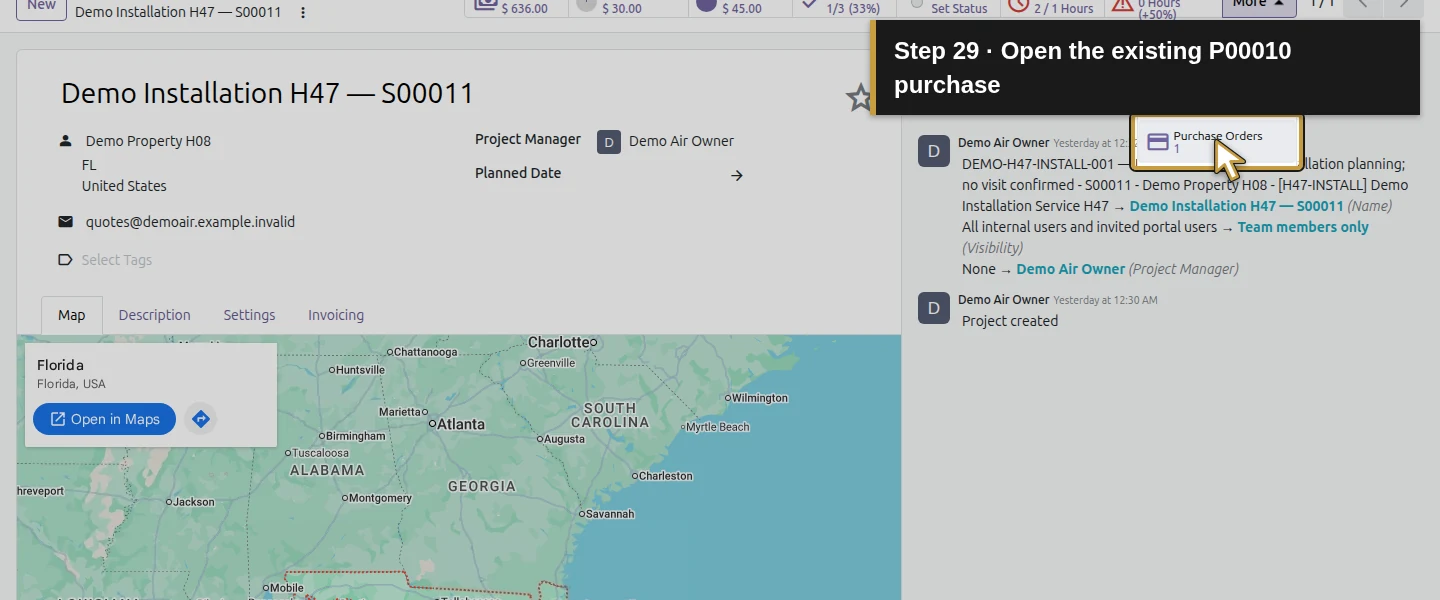Image resolution: width=1440 pixels, height=600 pixels.
Task: Click the SOUTH CAROLINA state label on map
Action: (610, 415)
